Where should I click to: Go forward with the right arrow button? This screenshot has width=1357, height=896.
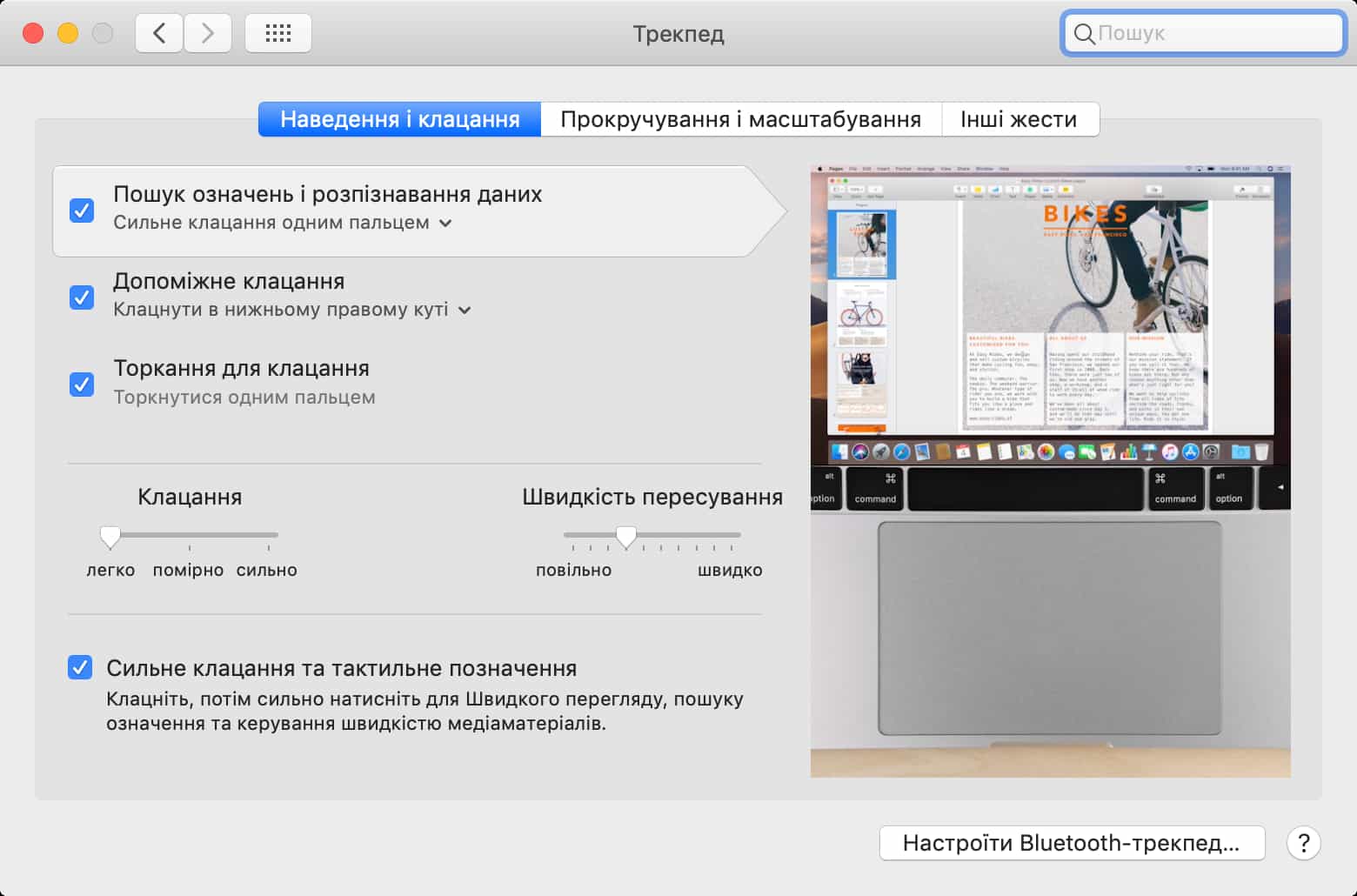(x=208, y=34)
